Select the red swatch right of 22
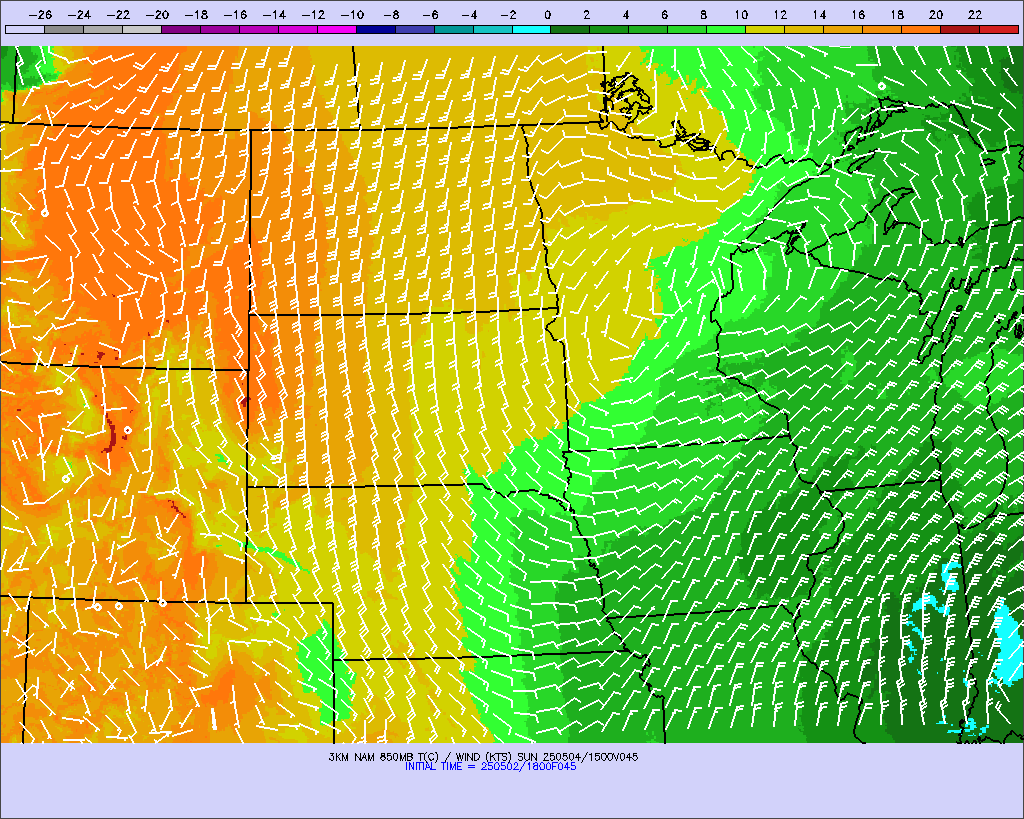The width and height of the screenshot is (1024, 819). coord(999,29)
